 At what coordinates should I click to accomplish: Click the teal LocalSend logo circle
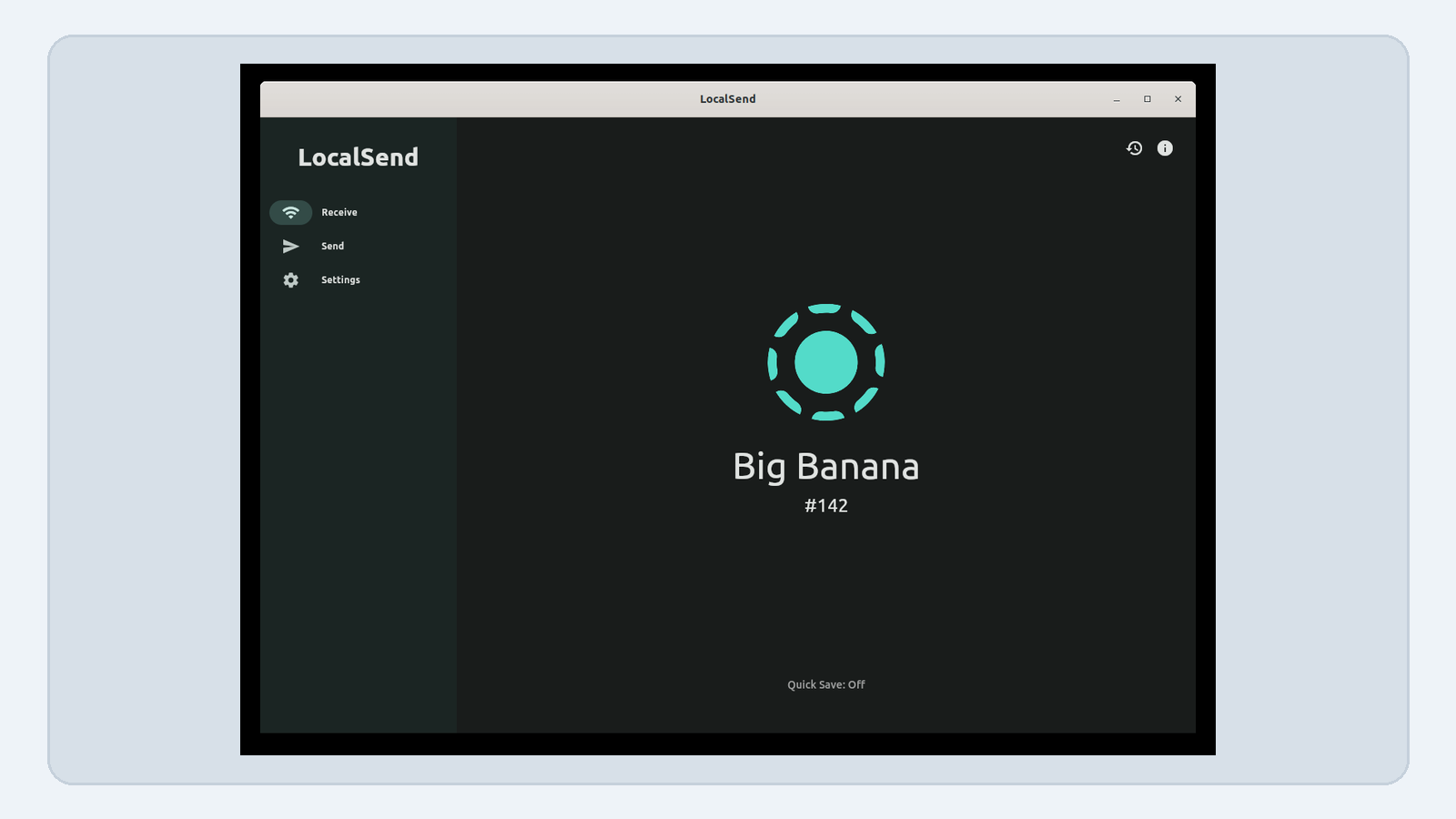pyautogui.click(x=826, y=362)
